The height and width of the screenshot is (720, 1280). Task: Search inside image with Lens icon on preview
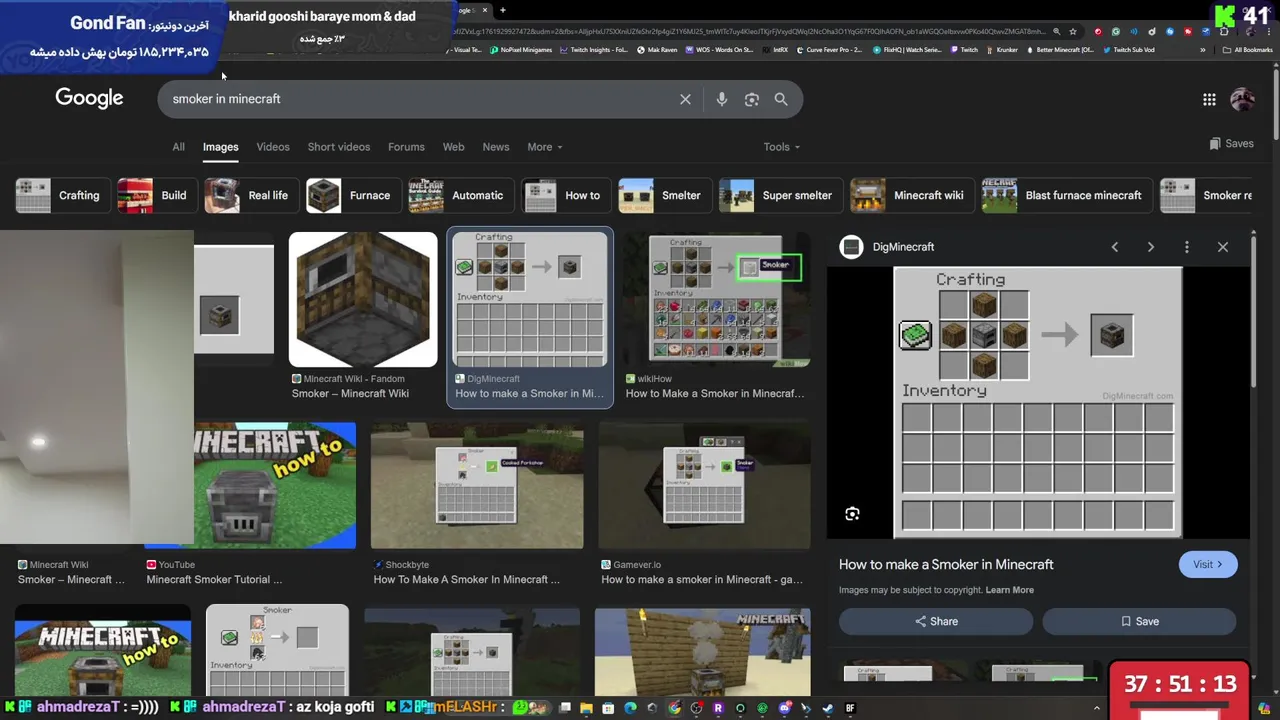coord(852,514)
